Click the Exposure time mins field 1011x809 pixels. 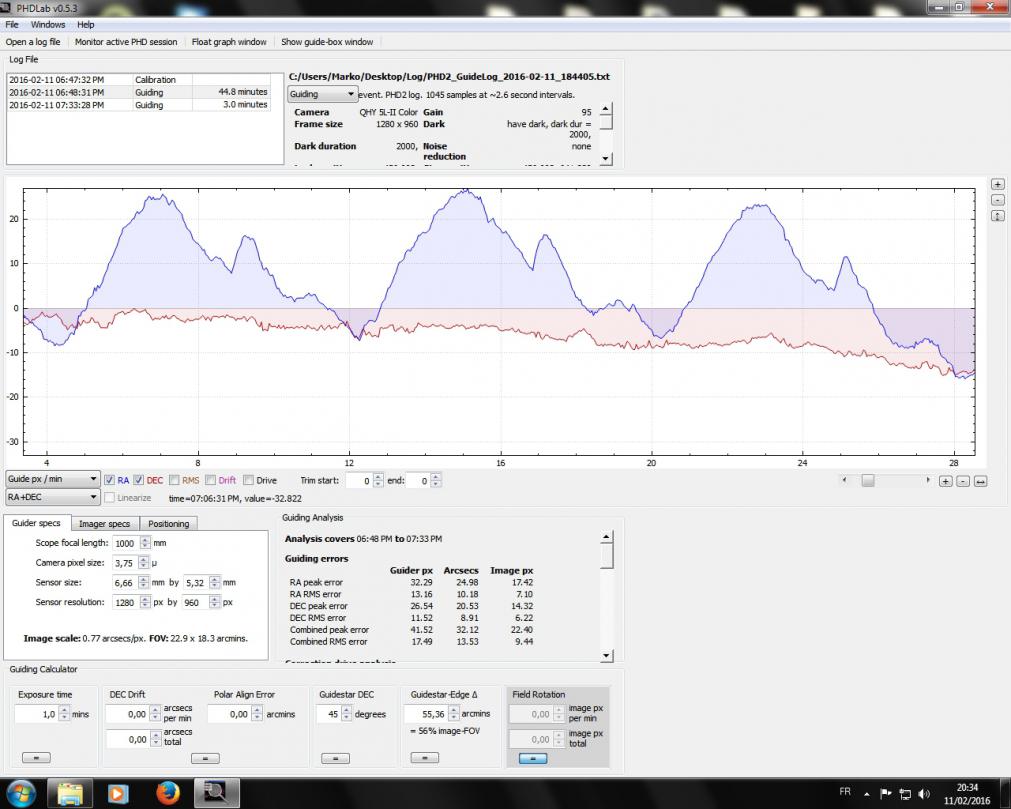point(37,714)
